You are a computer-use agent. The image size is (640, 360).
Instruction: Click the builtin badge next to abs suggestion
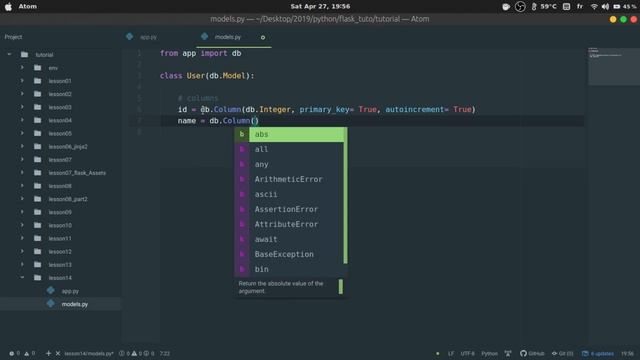click(x=242, y=134)
